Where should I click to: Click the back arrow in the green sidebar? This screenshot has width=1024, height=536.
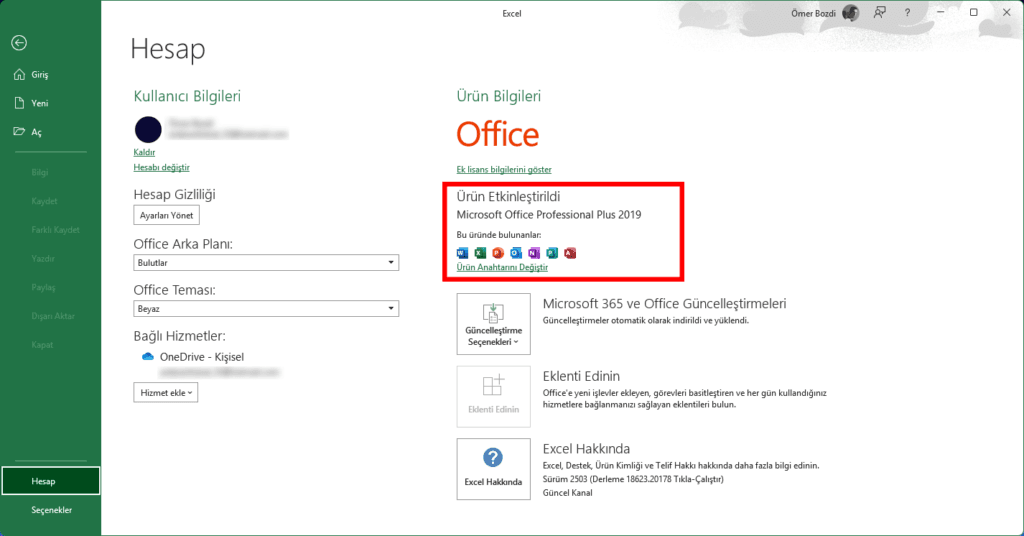tap(19, 43)
